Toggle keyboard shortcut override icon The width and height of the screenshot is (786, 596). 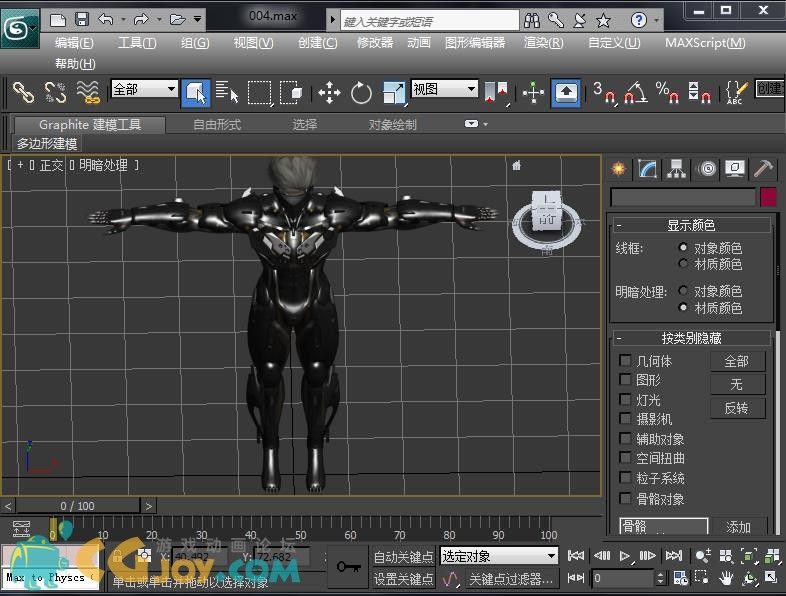tap(566, 93)
